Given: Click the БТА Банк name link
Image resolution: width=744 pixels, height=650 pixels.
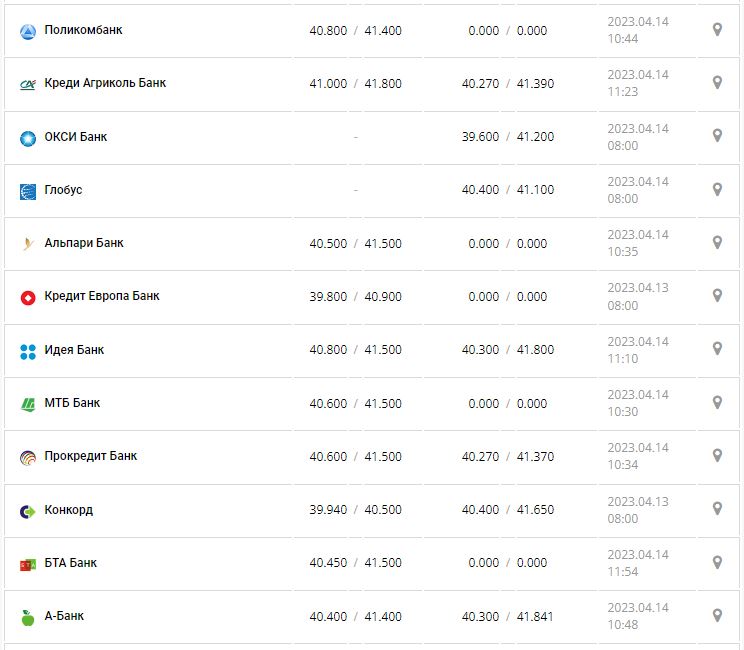Looking at the screenshot, I should 71,563.
